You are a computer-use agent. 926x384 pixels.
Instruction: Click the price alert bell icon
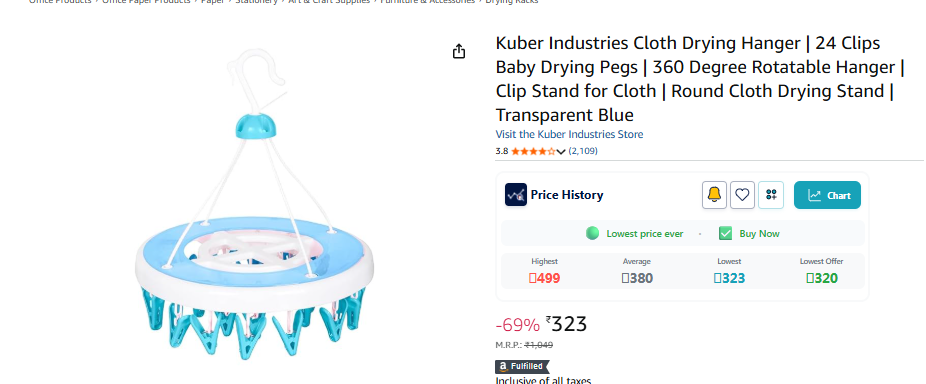point(714,195)
